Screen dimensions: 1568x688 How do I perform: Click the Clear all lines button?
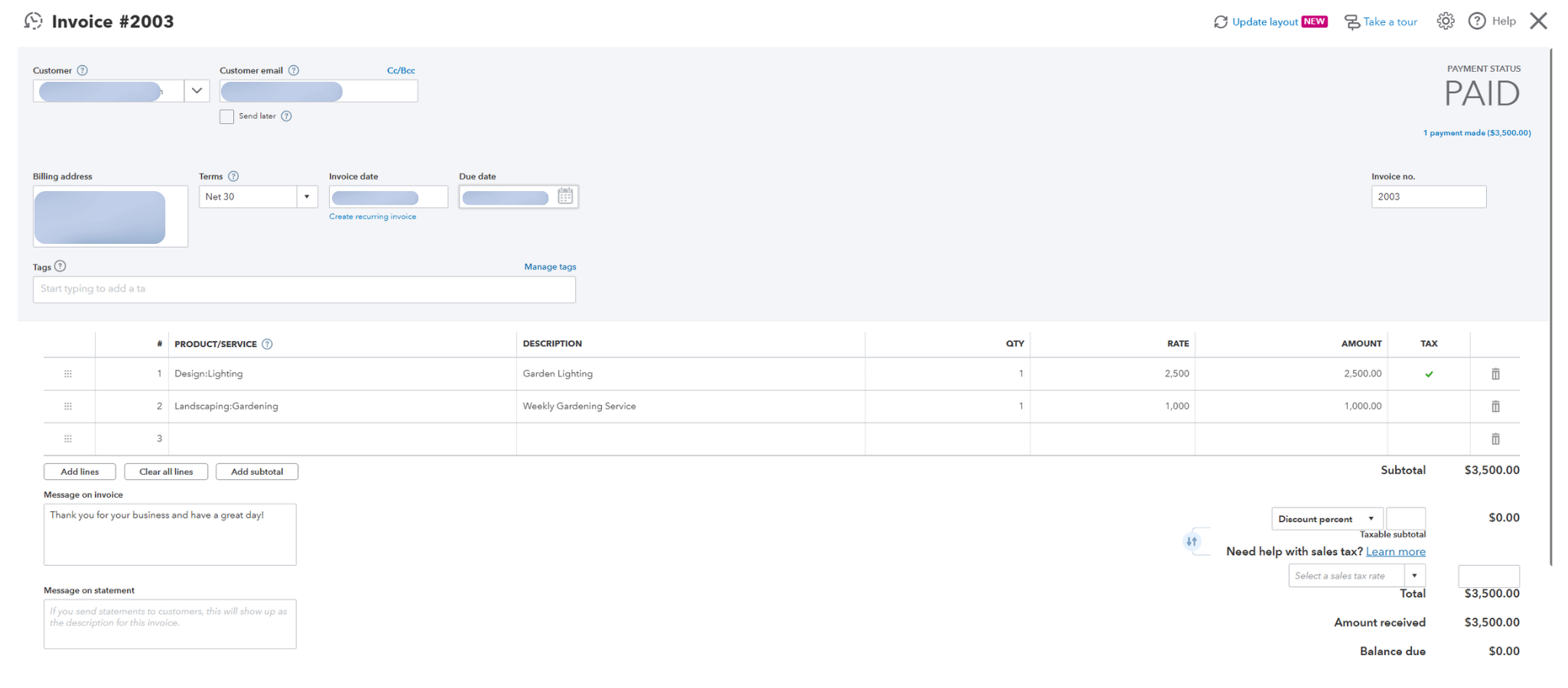[x=166, y=472]
